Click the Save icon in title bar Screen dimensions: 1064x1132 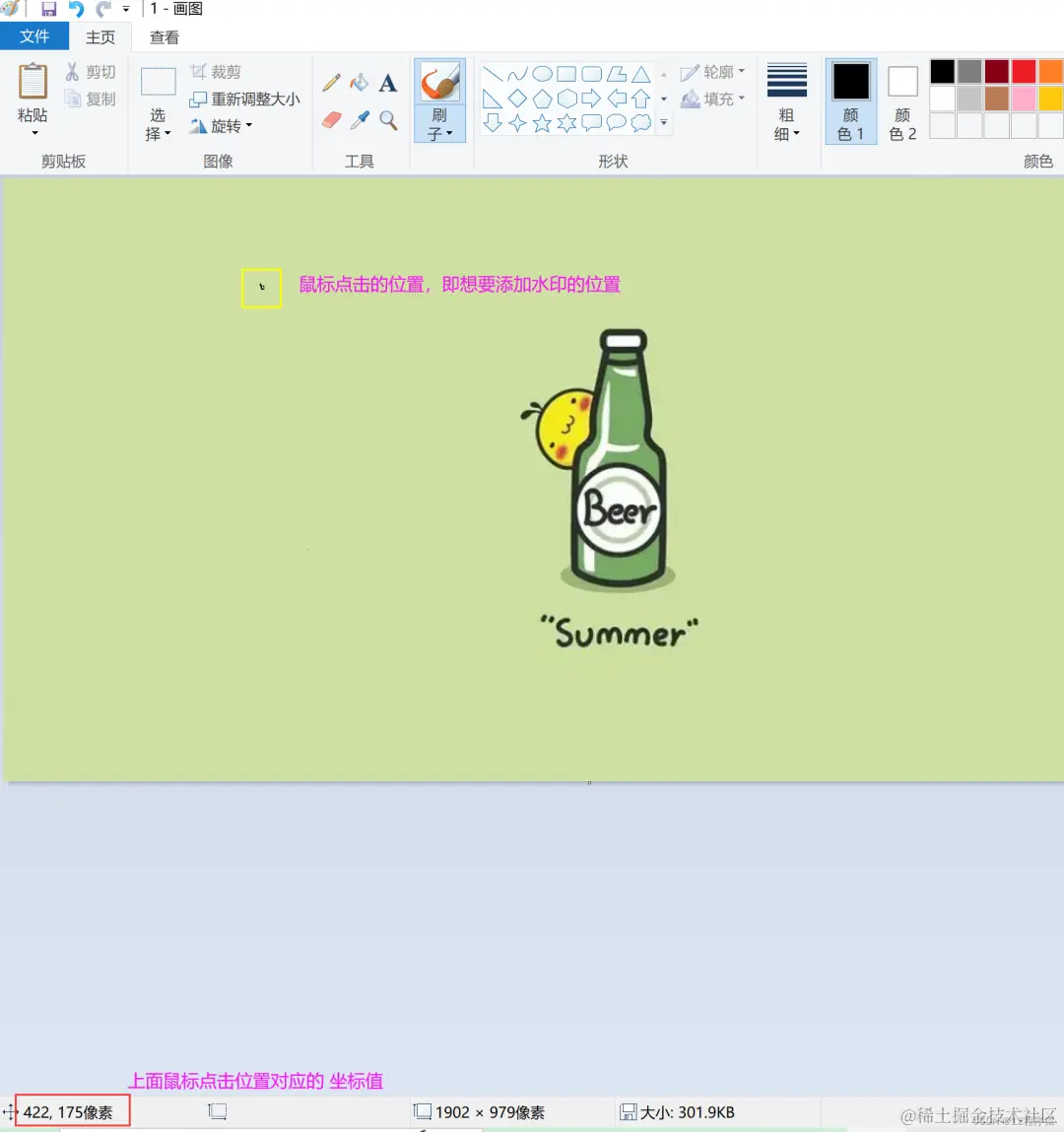[x=48, y=9]
